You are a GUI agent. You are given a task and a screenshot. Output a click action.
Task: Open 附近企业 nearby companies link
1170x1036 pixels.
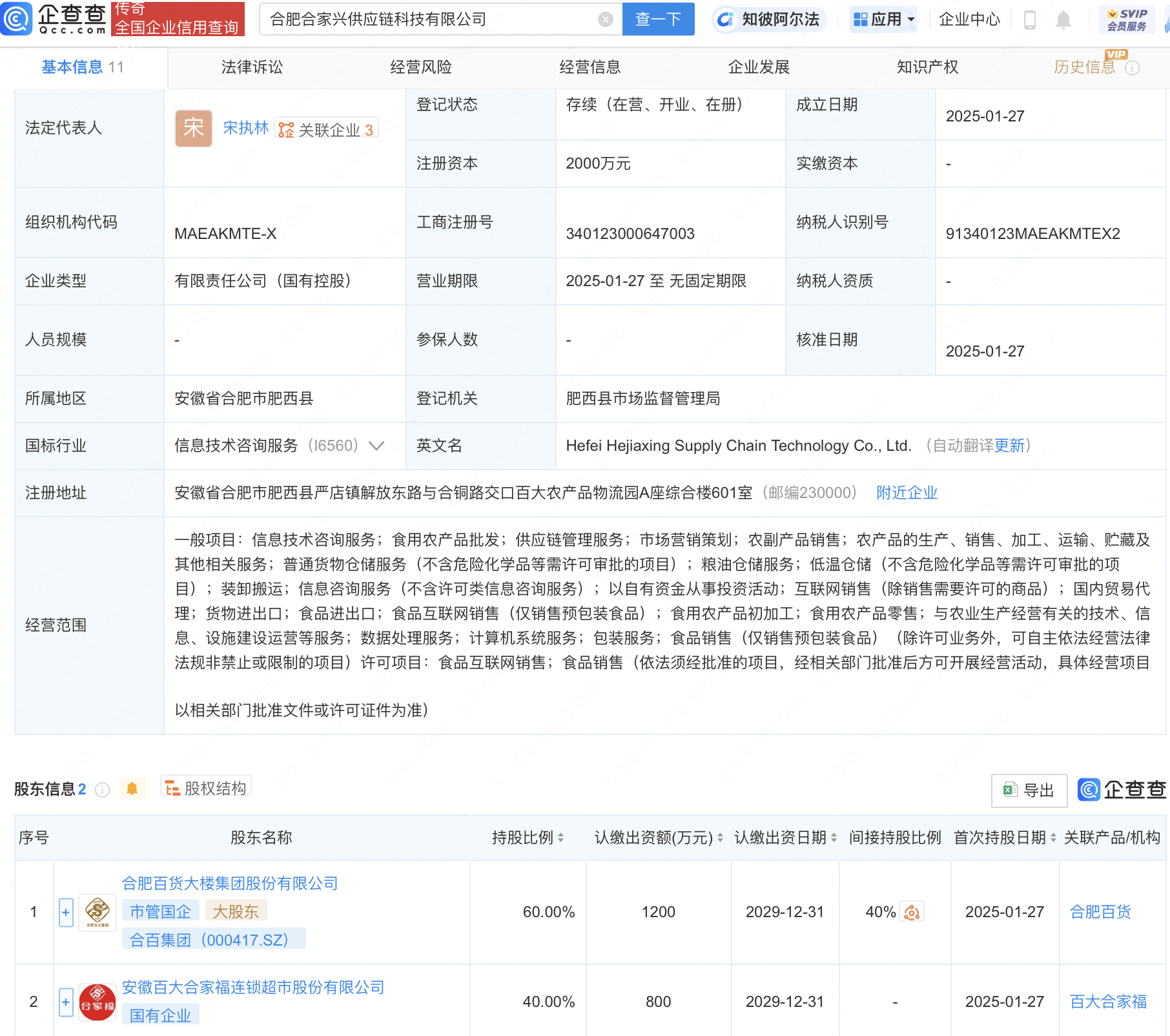pyautogui.click(x=907, y=493)
